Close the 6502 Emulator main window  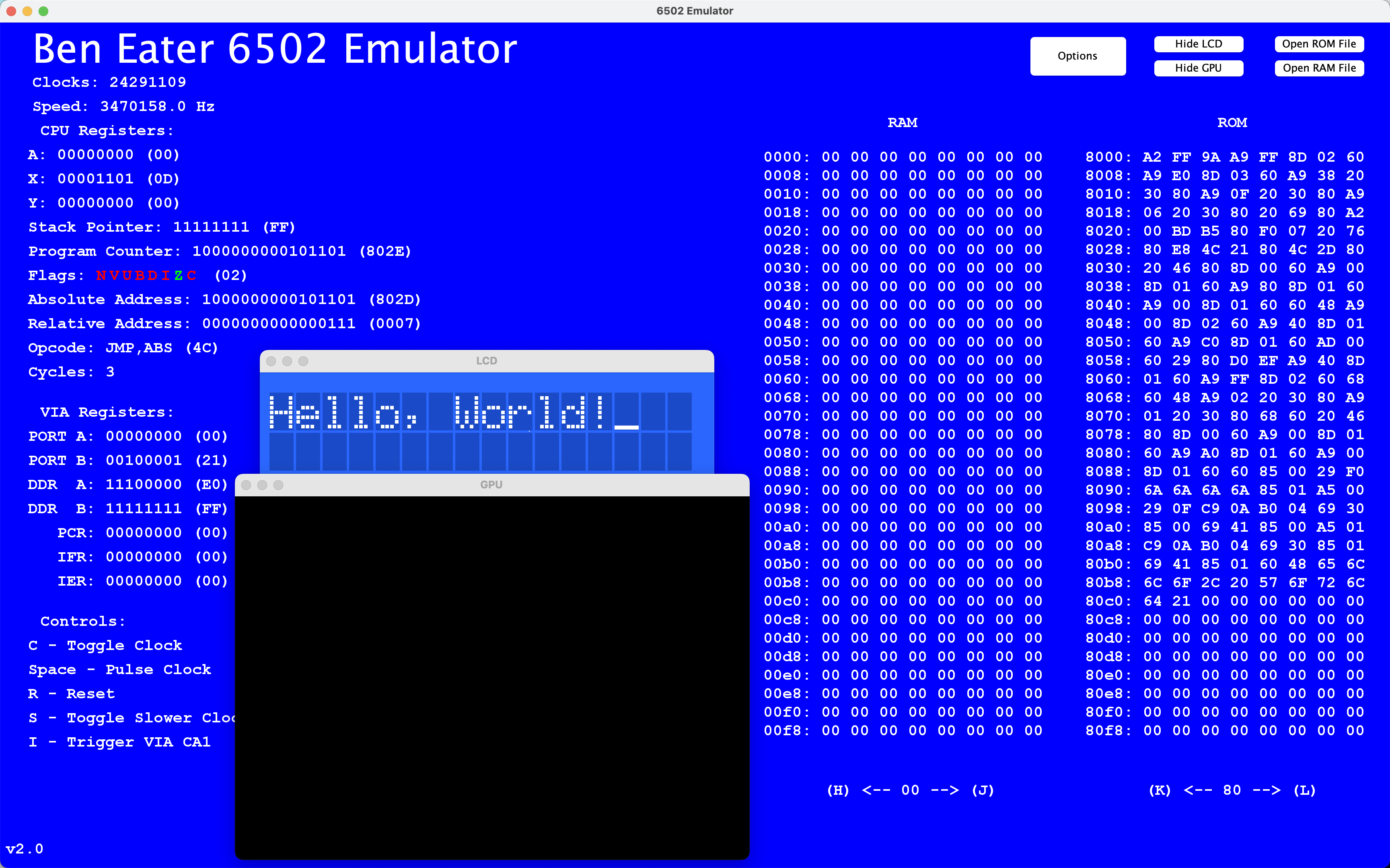point(11,11)
